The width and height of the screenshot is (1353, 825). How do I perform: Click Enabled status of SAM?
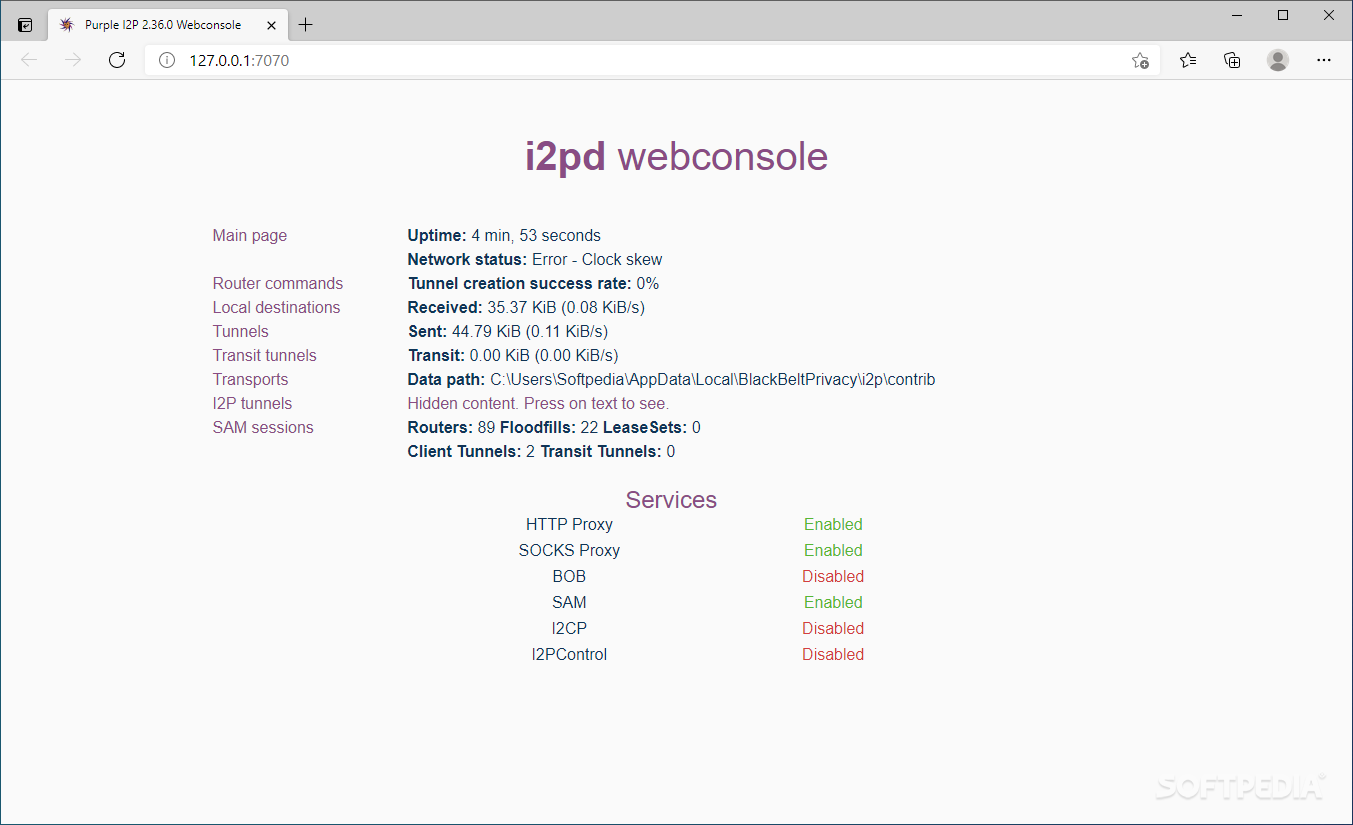tap(833, 602)
